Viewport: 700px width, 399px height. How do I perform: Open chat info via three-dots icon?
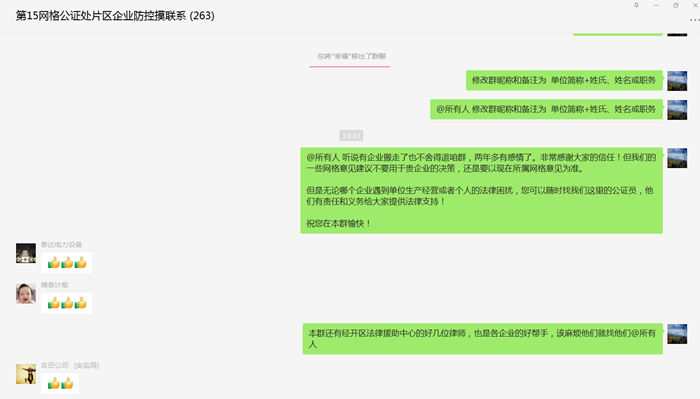pyautogui.click(x=695, y=20)
